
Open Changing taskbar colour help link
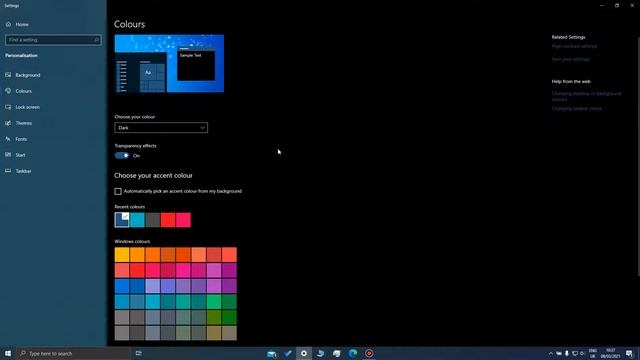577,109
